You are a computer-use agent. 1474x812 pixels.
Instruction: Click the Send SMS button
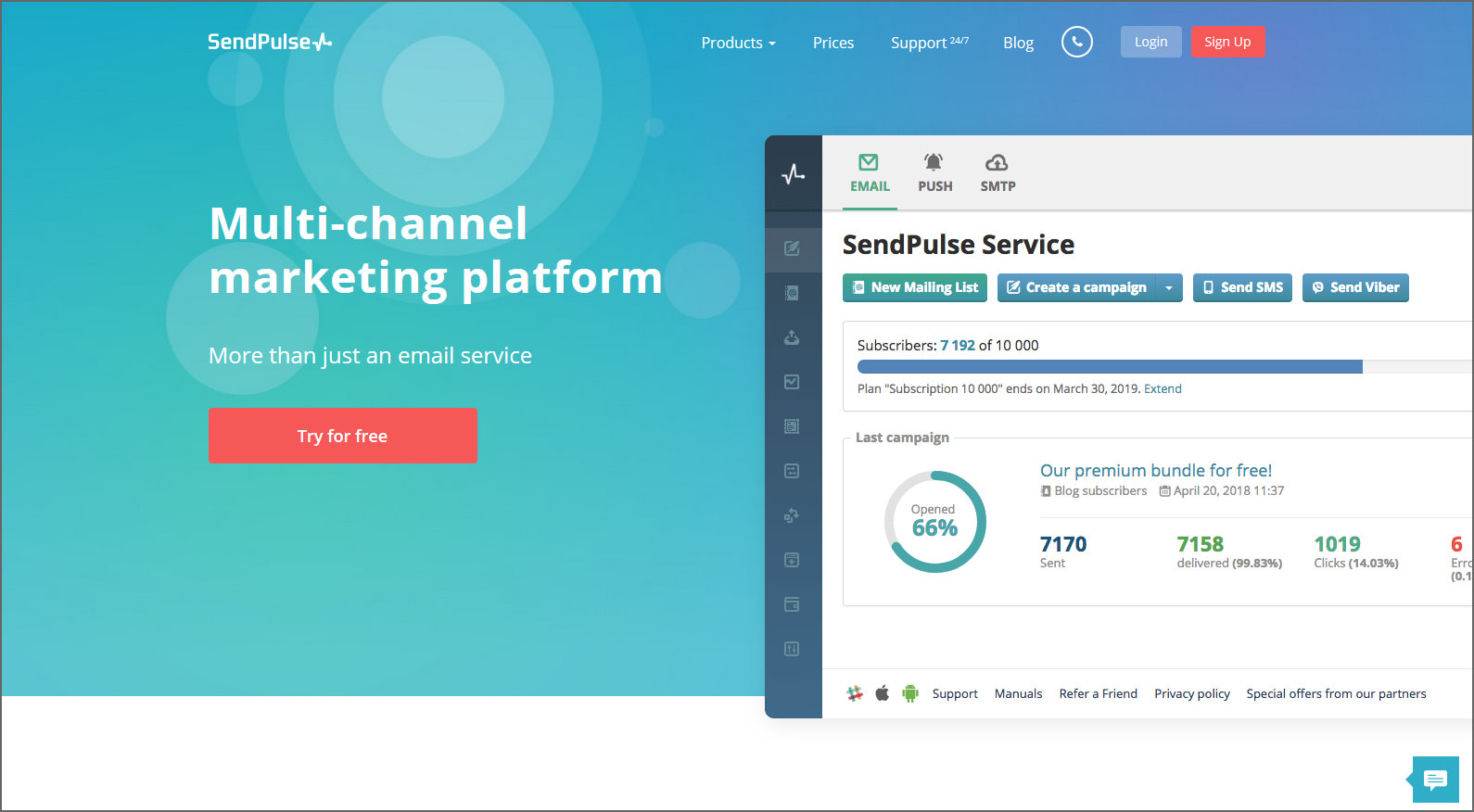coord(1242,288)
